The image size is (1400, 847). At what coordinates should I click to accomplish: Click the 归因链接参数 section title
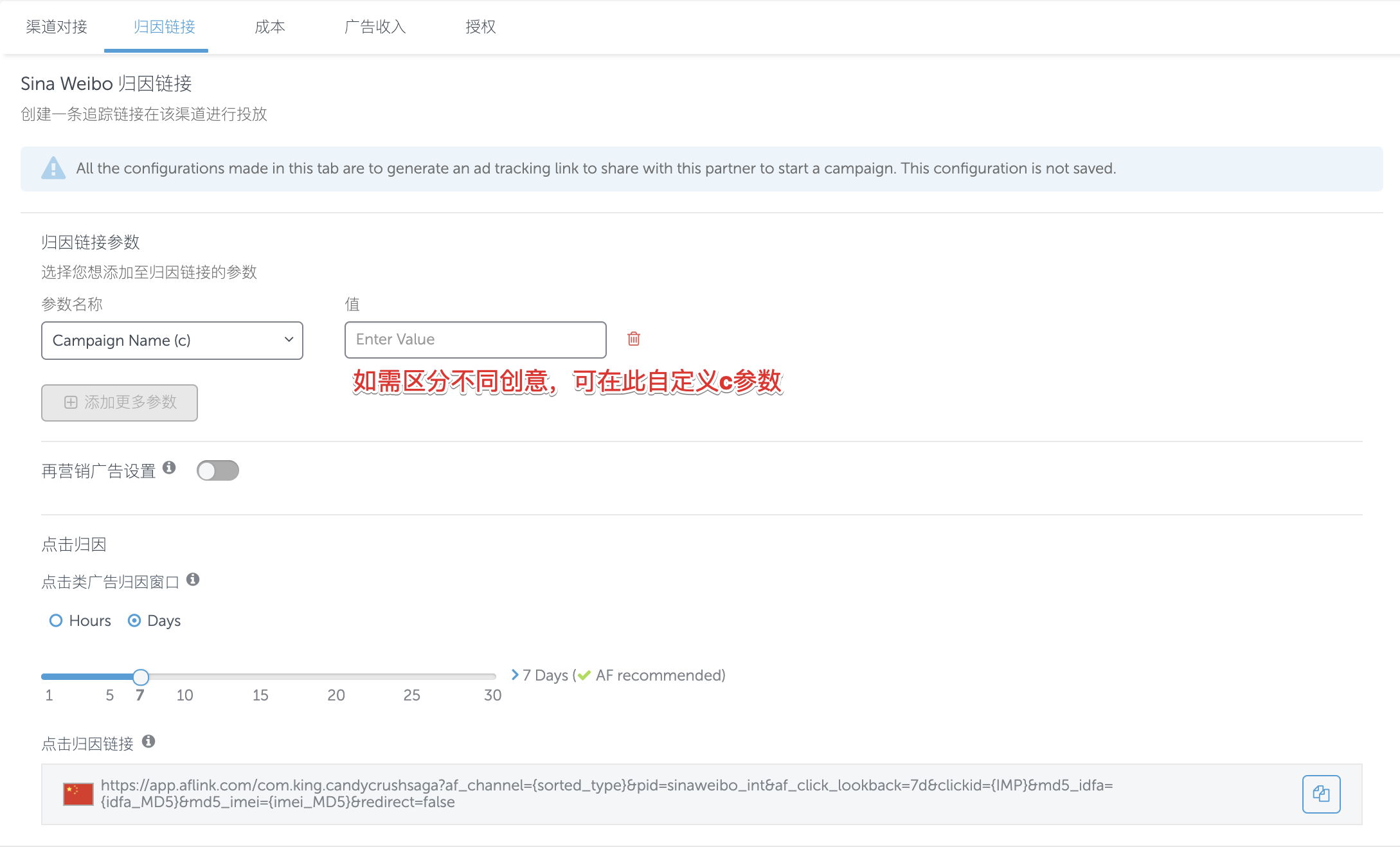point(91,242)
